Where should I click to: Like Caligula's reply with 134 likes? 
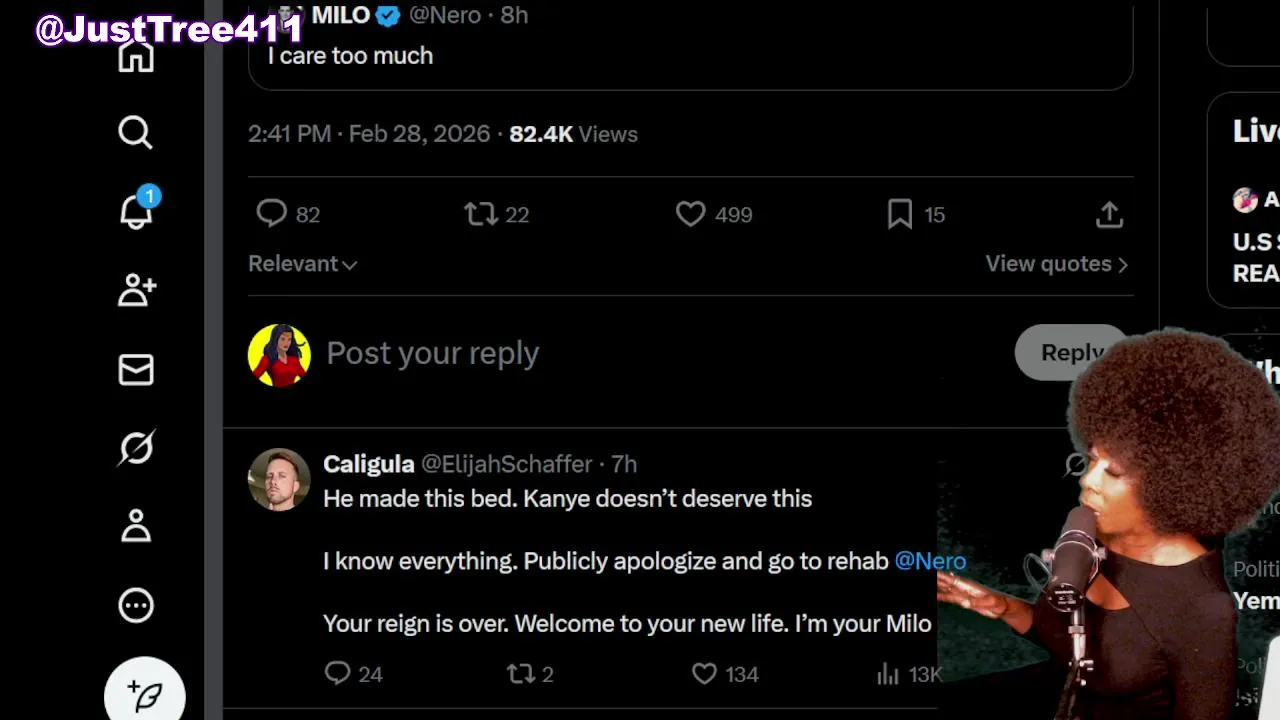point(705,674)
